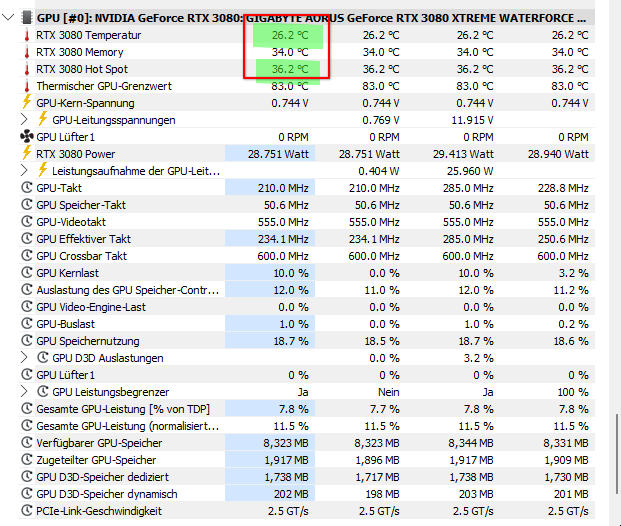621x526 pixels.
Task: Click clock icon of GPU Crossbar Takt
Action: [x=27, y=255]
